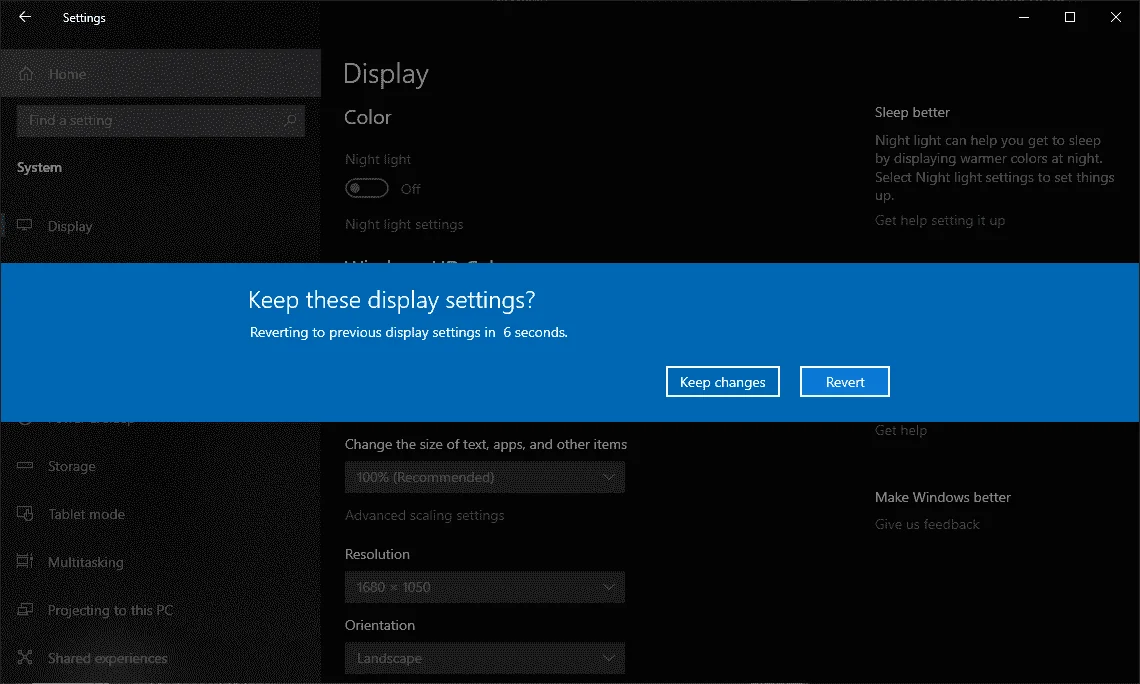The image size is (1140, 684).
Task: Click the Get help link
Action: point(901,430)
